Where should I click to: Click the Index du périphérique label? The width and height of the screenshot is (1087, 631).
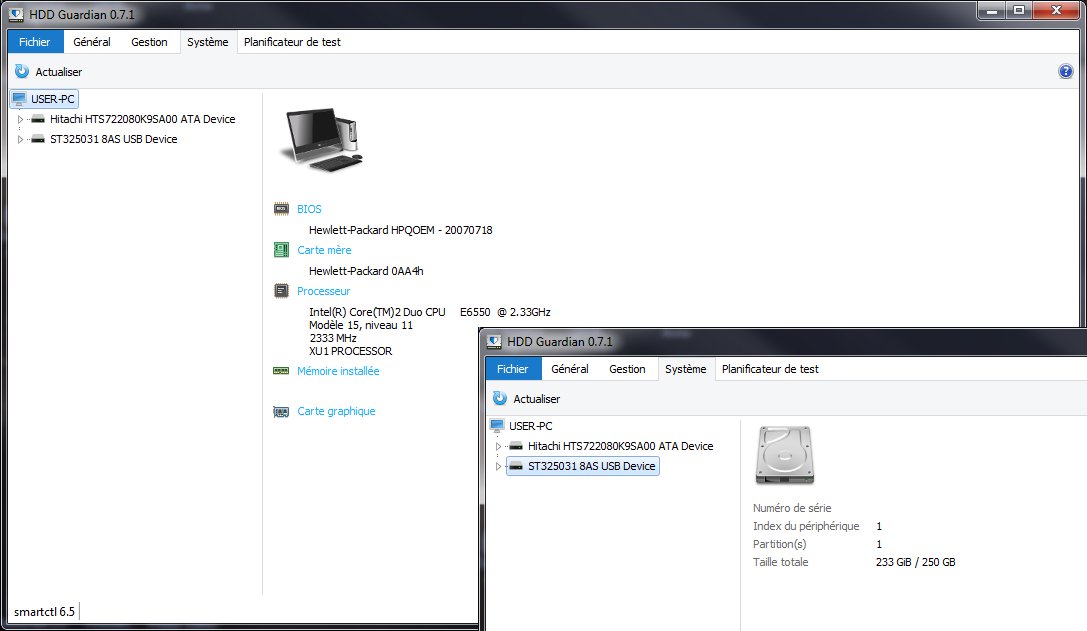[x=806, y=526]
